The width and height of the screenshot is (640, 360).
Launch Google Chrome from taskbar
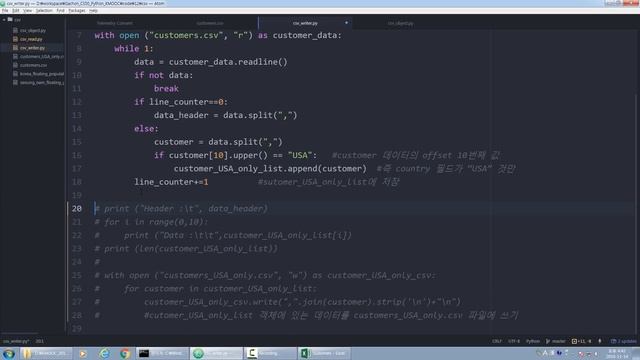pos(125,353)
